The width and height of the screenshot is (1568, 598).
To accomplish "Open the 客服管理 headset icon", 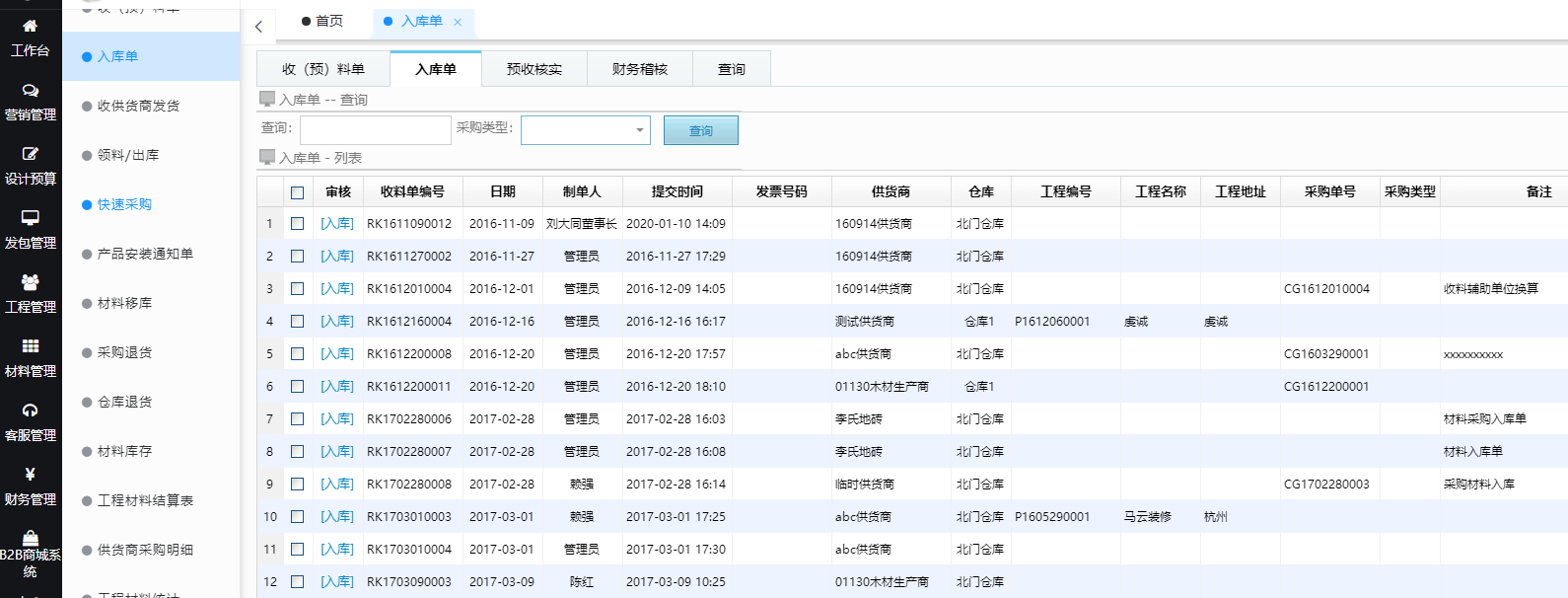I will point(30,411).
